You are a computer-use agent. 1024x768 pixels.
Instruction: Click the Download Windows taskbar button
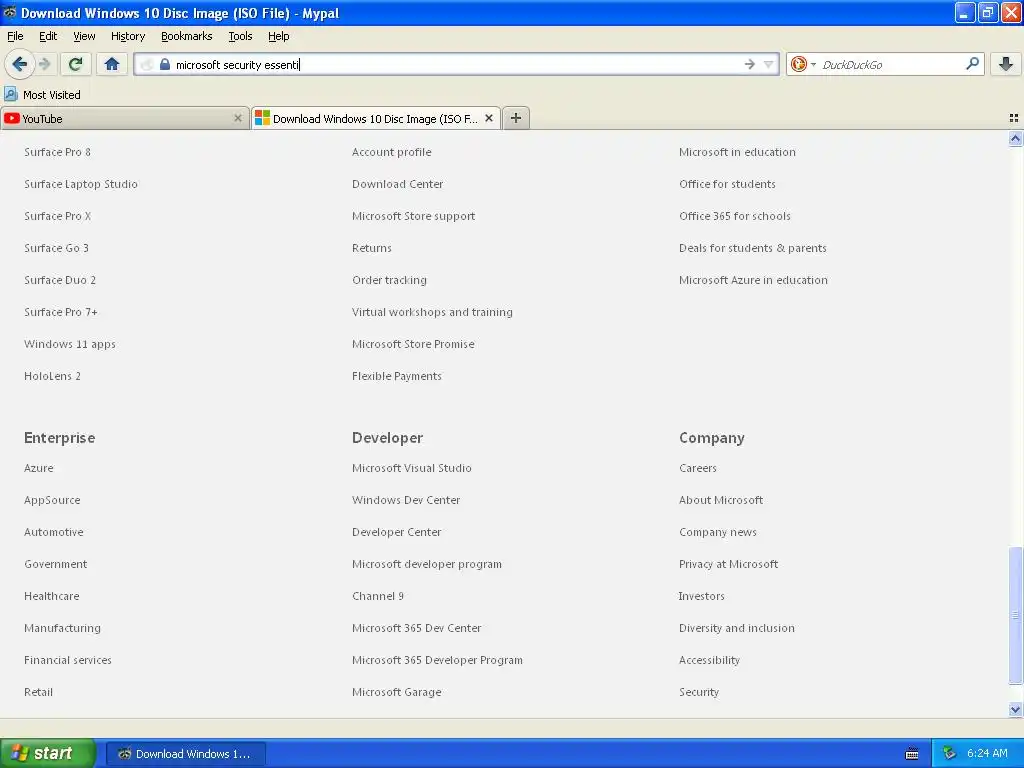[x=185, y=754]
